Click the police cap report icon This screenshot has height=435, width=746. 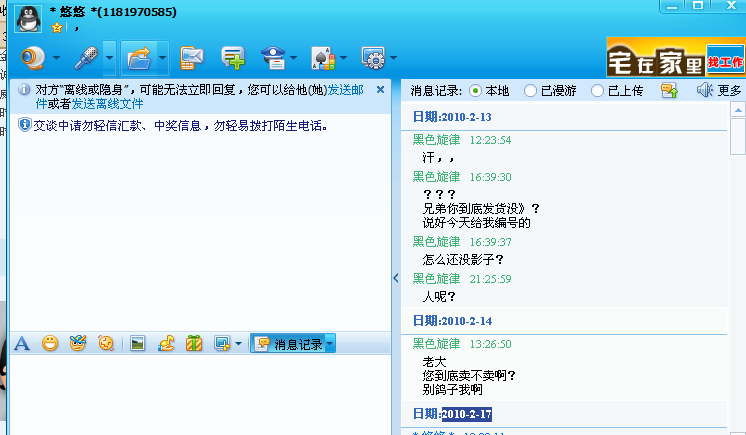pyautogui.click(x=274, y=58)
